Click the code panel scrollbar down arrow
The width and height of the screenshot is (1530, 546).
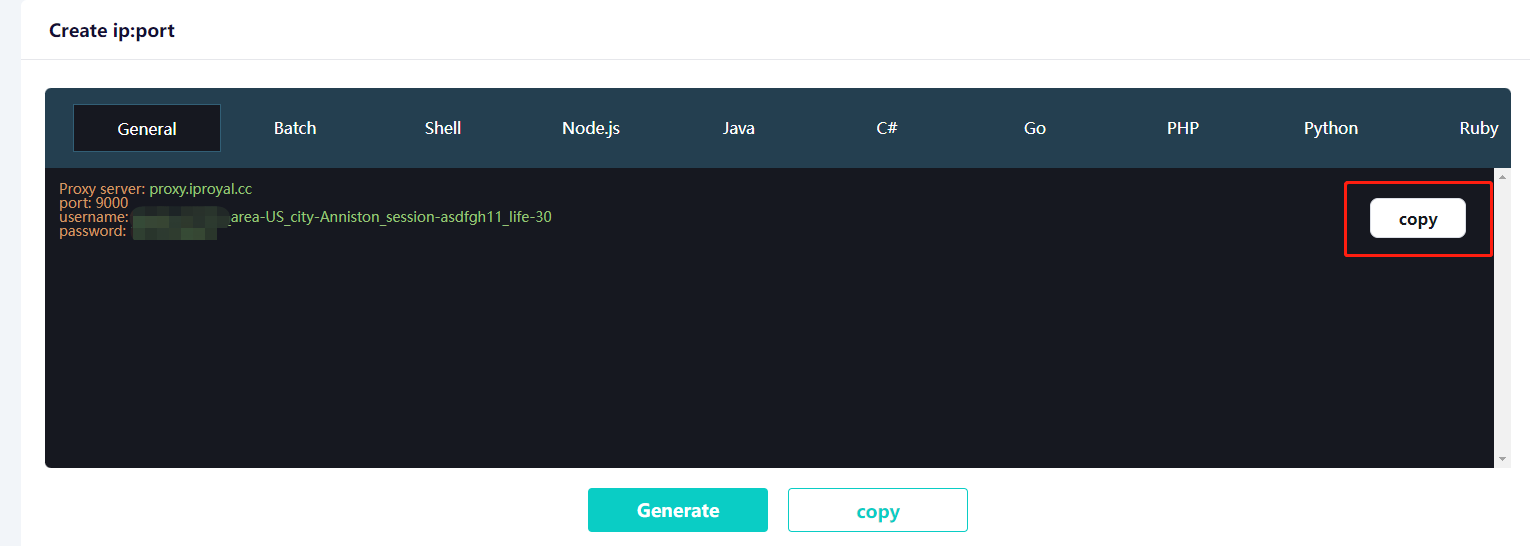coord(1502,459)
